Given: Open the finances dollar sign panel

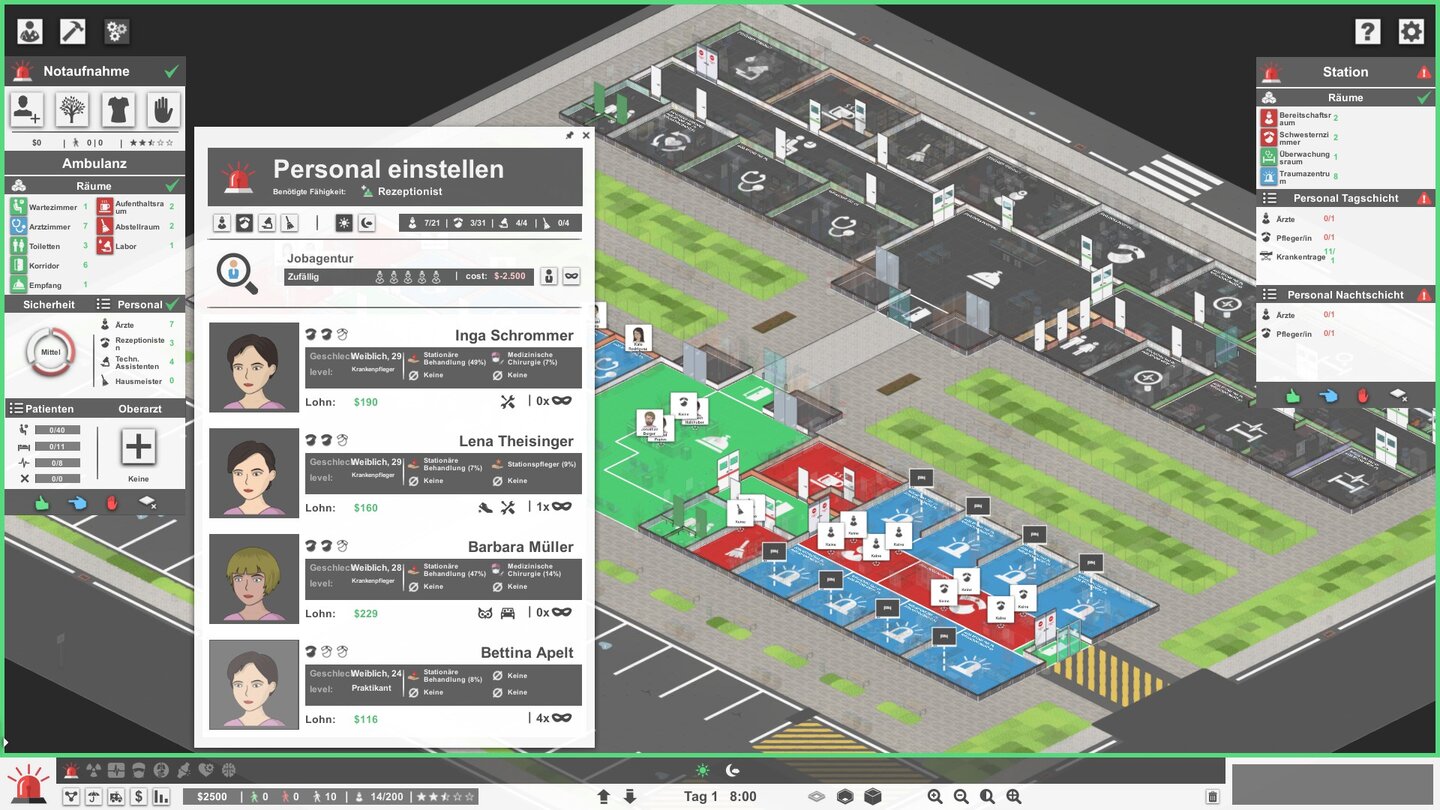Looking at the screenshot, I should coord(138,797).
